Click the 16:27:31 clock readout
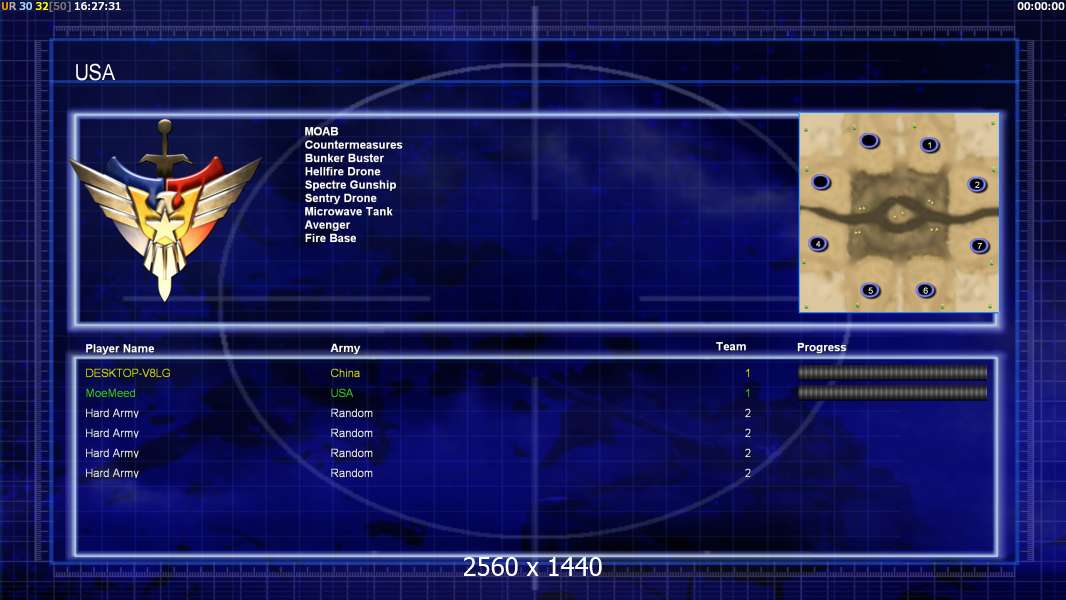Screen dimensions: 1066x600 97,6
